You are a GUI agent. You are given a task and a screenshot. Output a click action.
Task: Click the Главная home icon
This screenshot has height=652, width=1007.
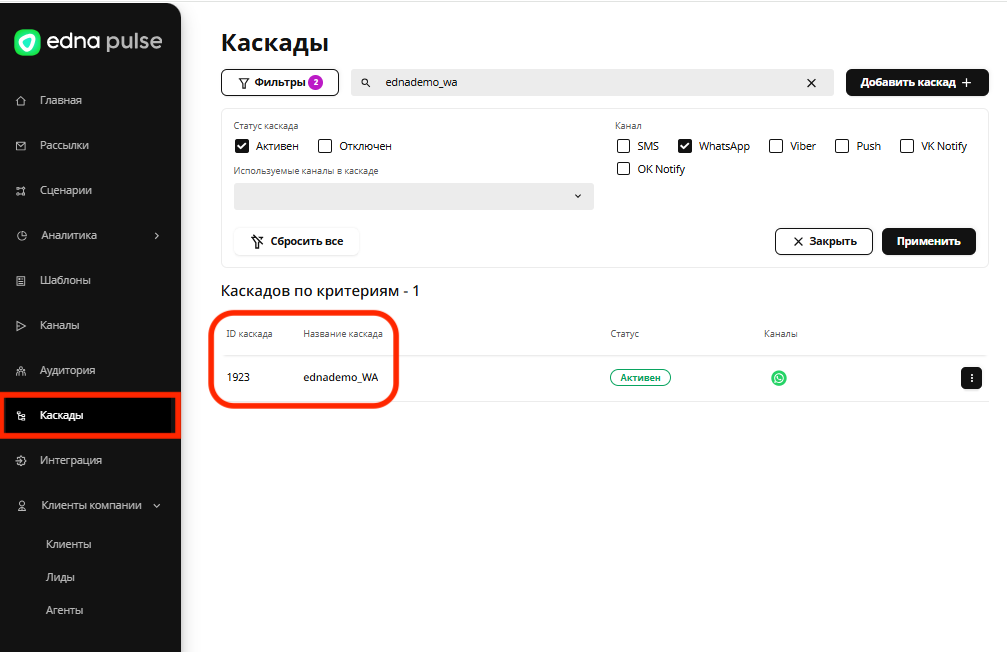pos(21,101)
